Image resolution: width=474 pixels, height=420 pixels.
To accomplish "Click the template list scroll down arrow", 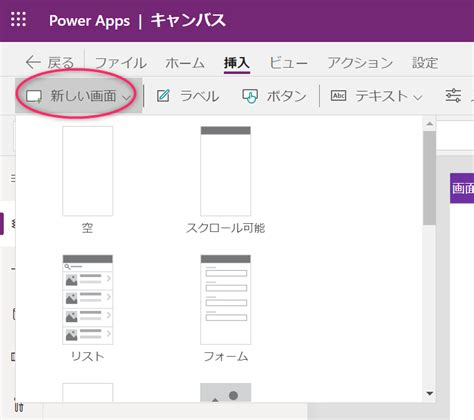I will click(x=430, y=393).
